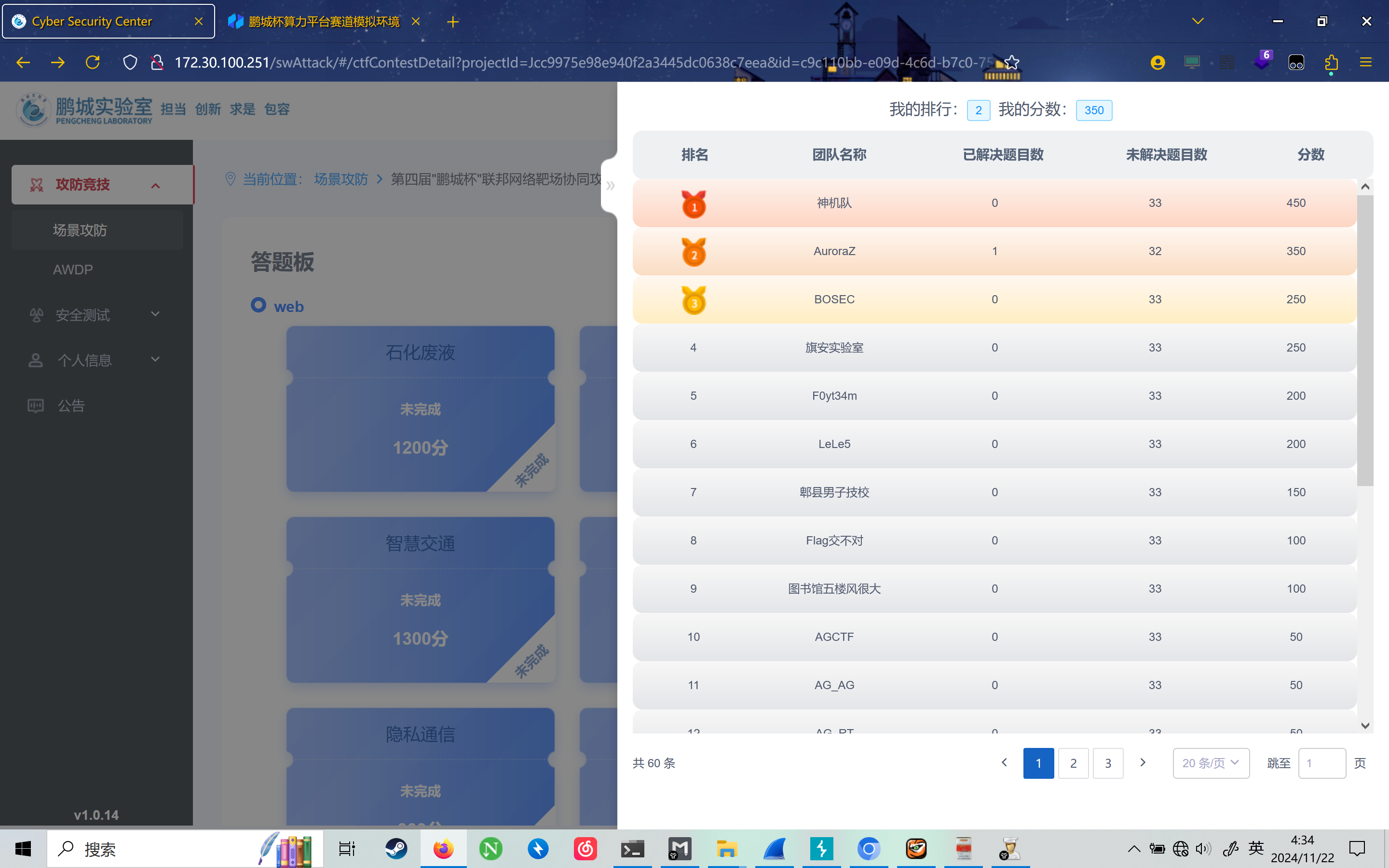Open the Windows taskbar search box
Screen dimensions: 1389x868
[x=185, y=849]
